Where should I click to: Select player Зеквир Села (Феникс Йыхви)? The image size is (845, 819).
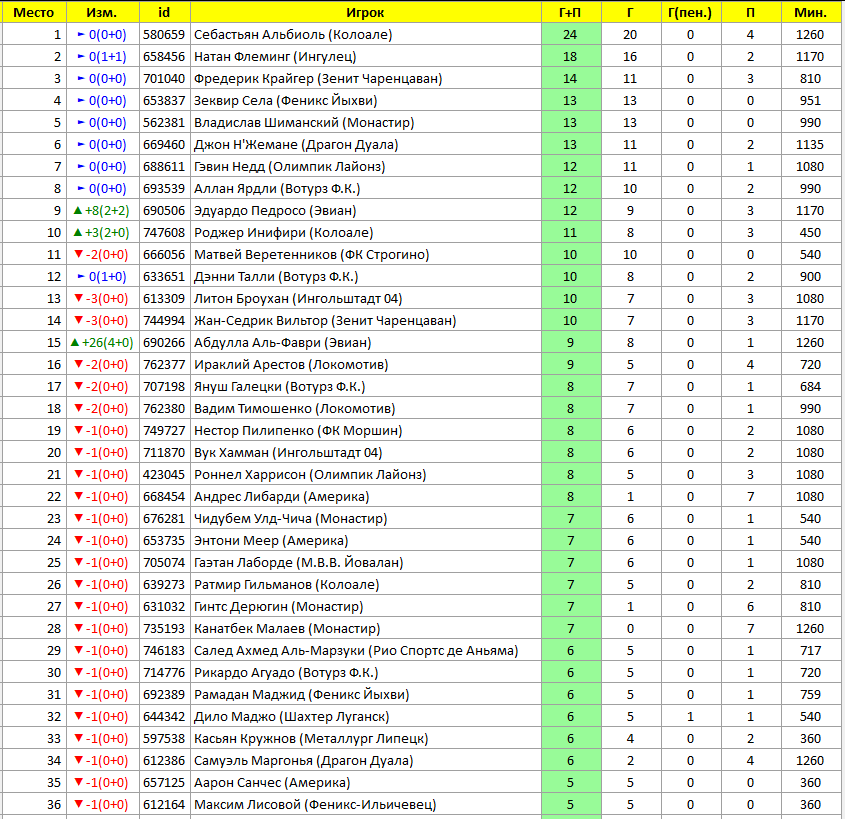[286, 101]
